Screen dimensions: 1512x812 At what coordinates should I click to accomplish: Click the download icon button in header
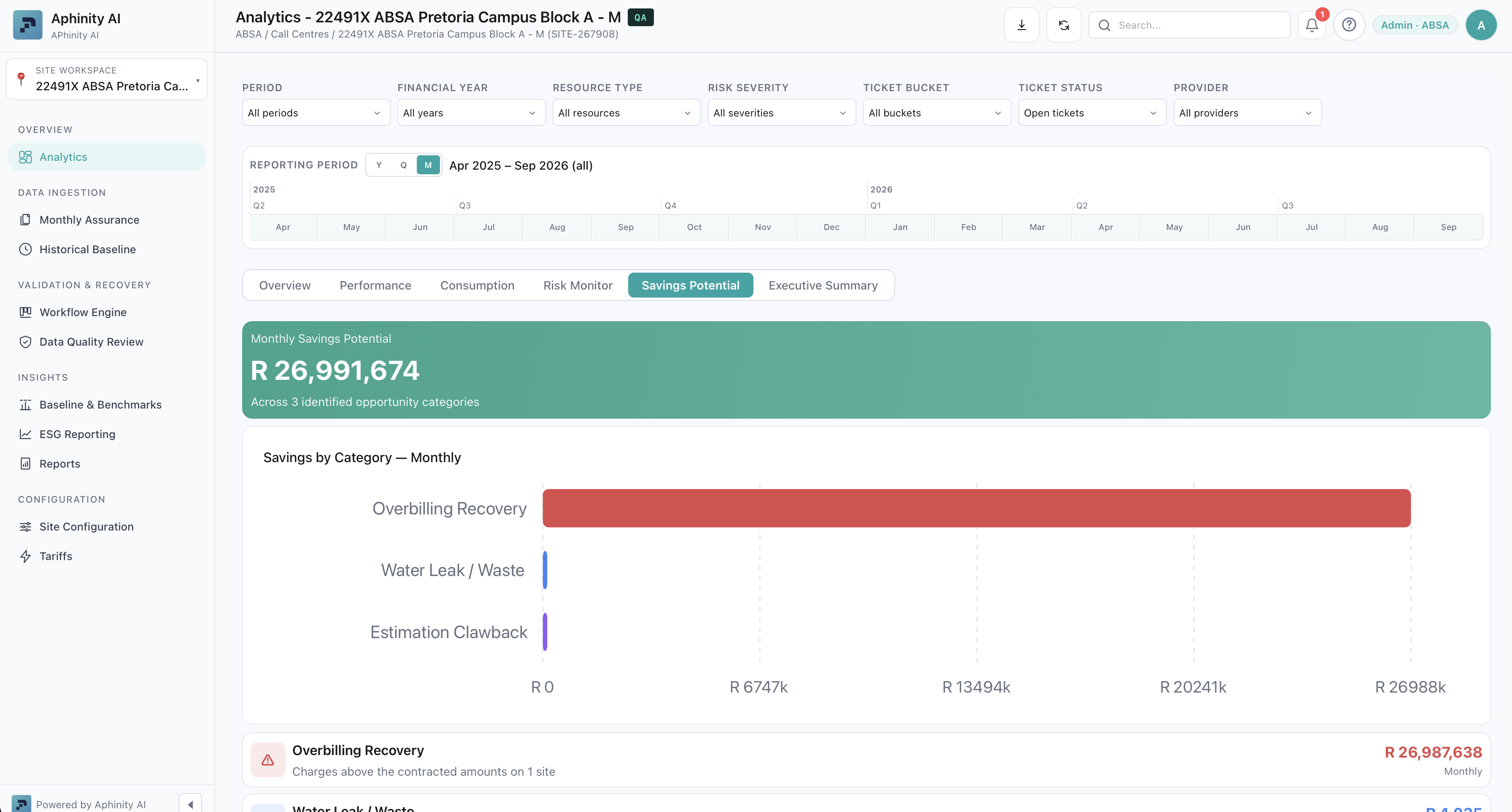(1021, 25)
